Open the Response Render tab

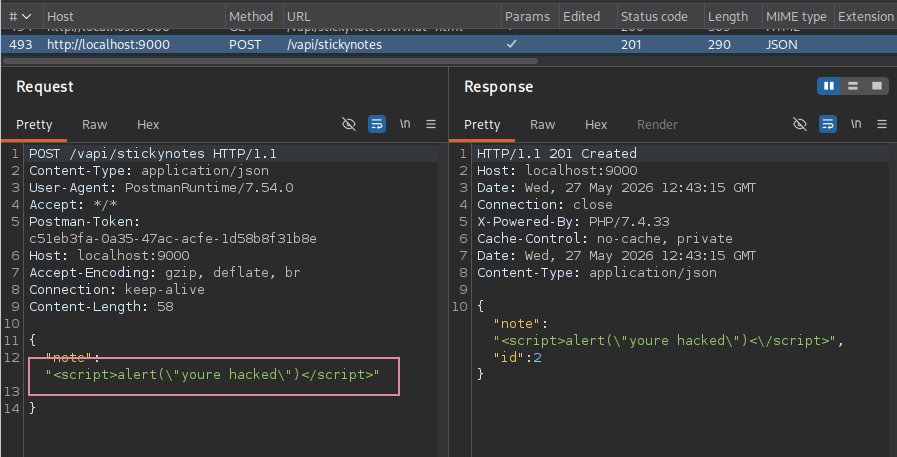coord(657,124)
